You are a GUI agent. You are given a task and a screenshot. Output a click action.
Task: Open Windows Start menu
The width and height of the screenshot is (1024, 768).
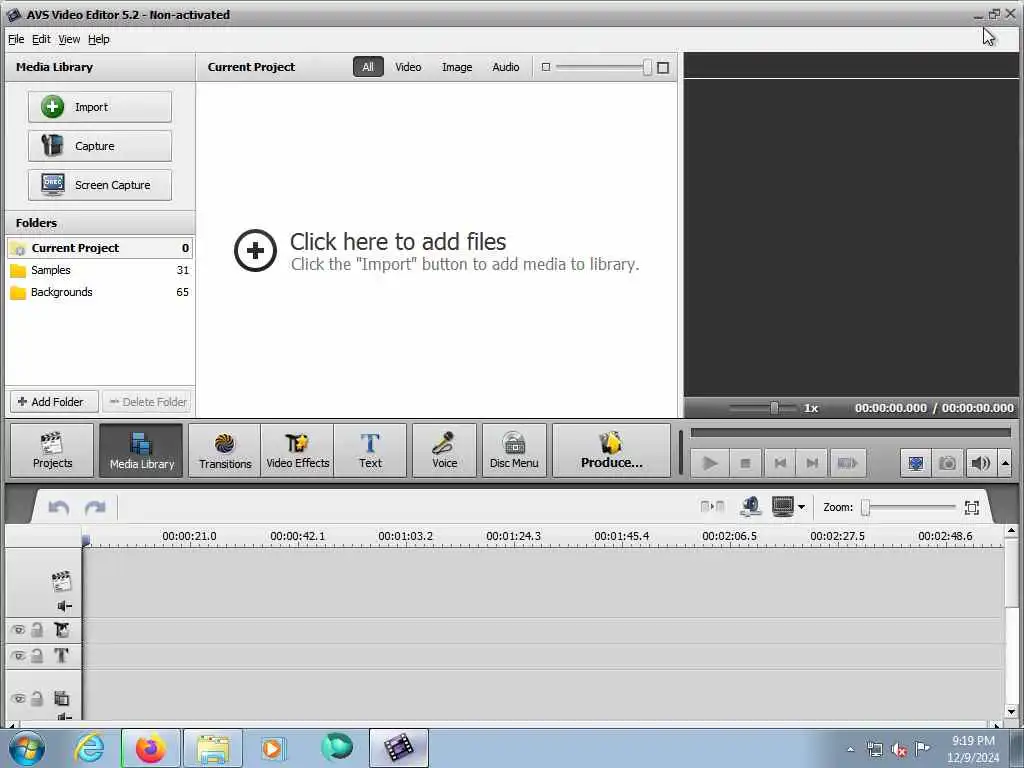(27, 748)
